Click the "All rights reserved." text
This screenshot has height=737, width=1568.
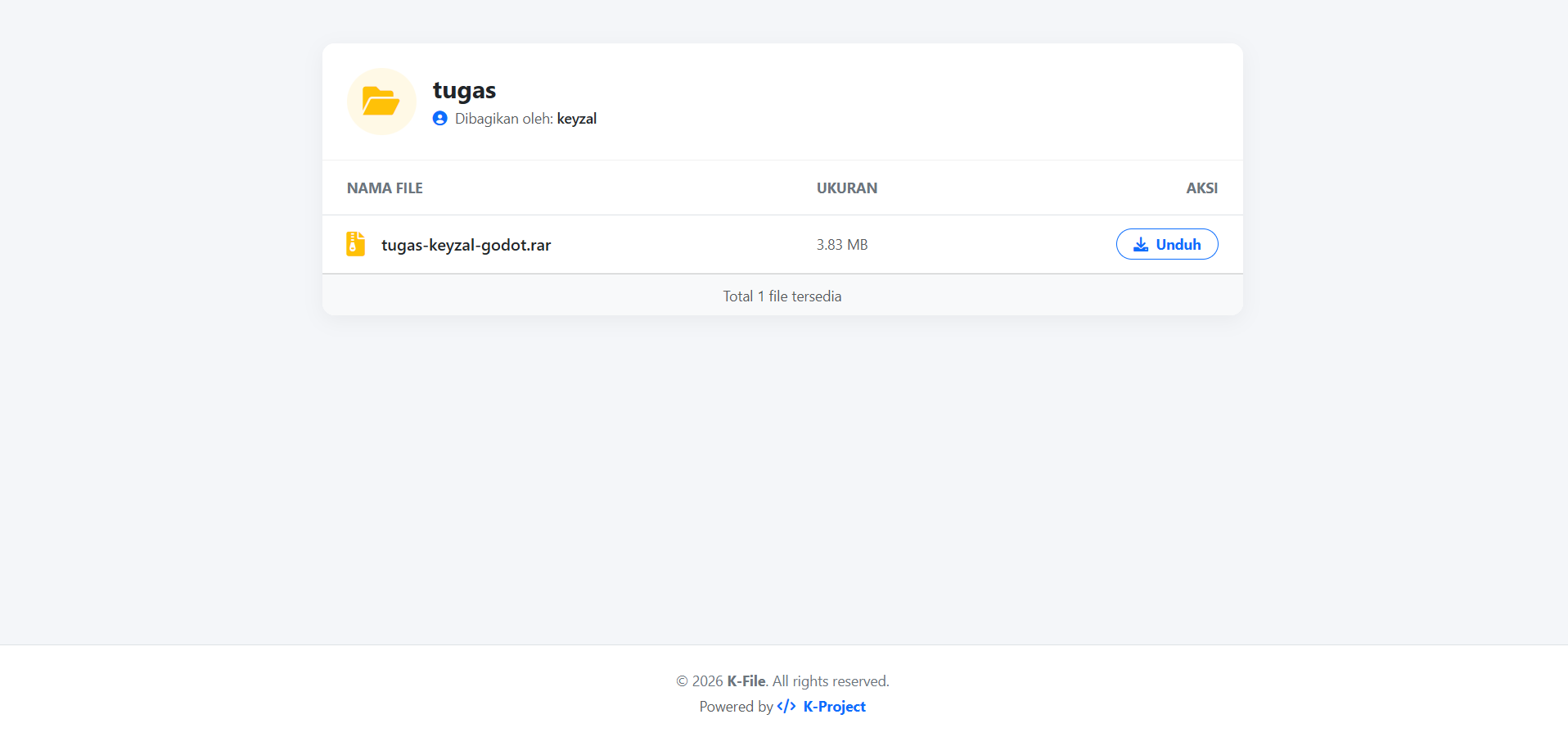tap(830, 681)
